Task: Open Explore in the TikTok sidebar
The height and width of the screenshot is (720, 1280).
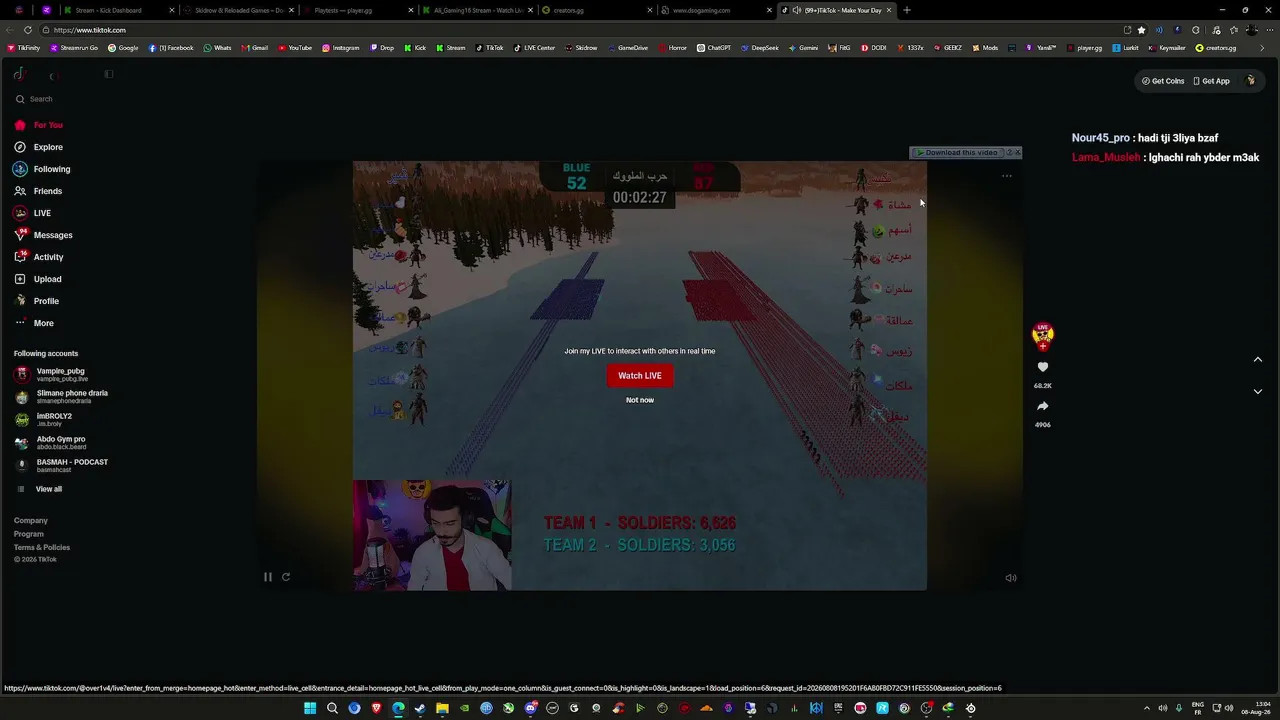Action: point(38,147)
